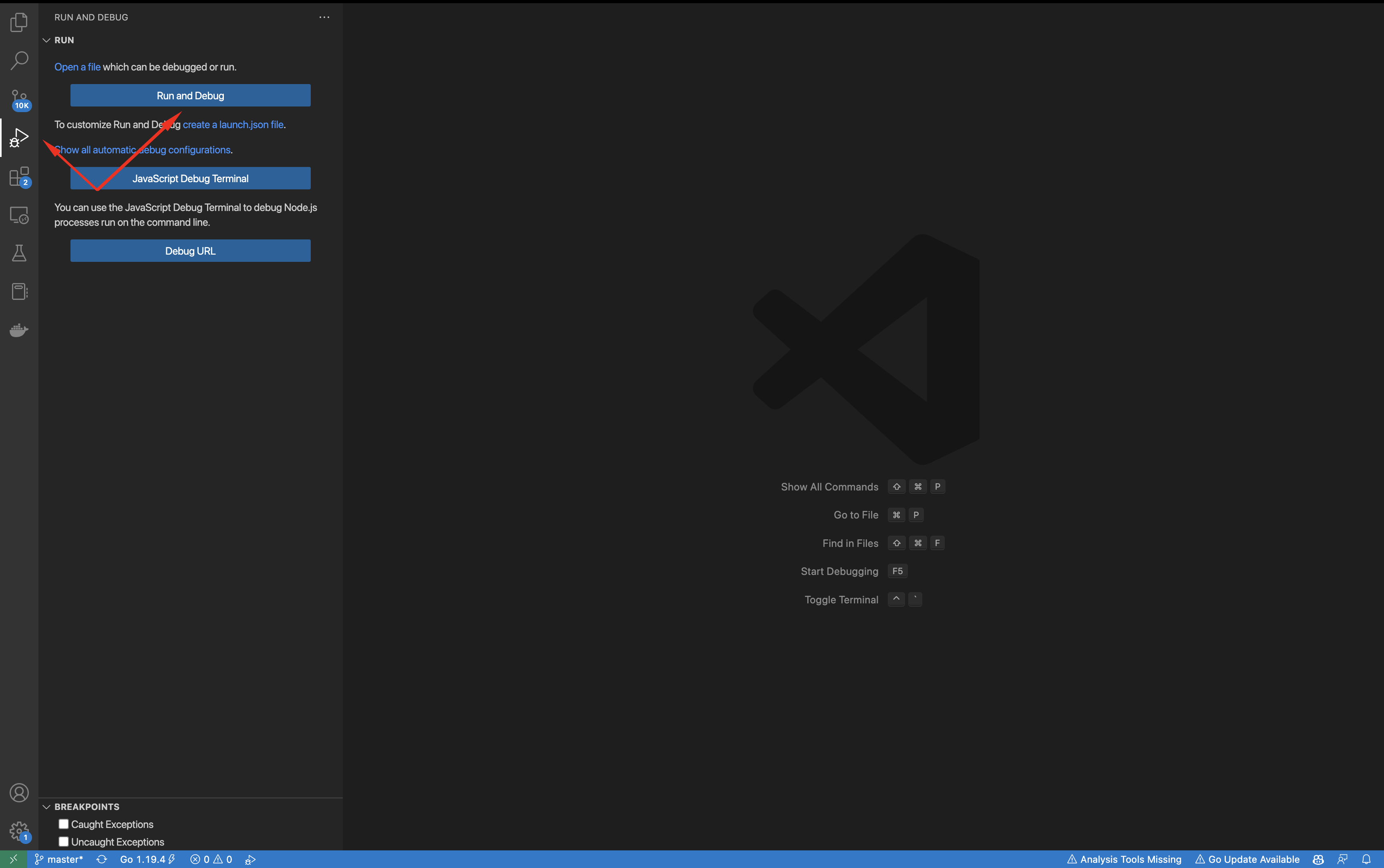Open the Extensions view icon

[19, 177]
